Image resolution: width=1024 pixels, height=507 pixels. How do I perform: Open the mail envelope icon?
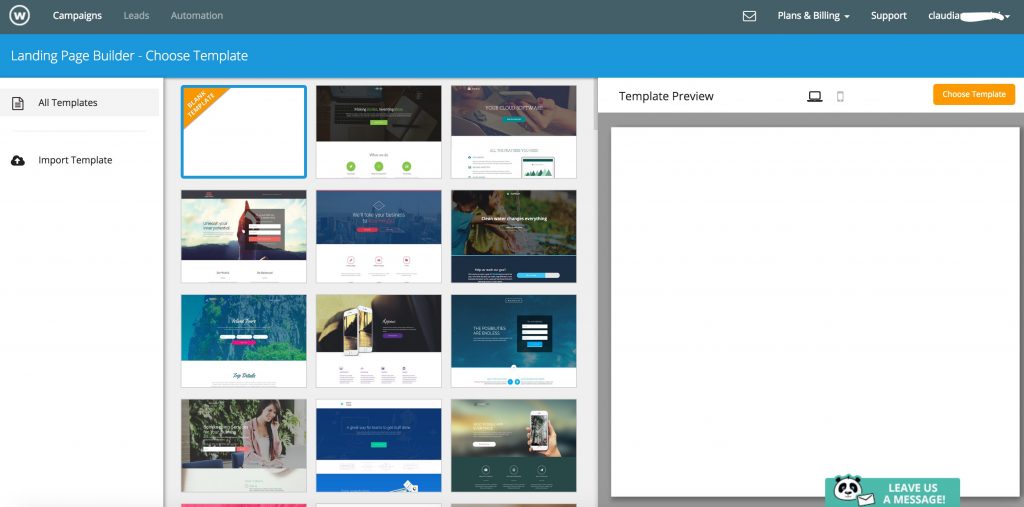(749, 16)
